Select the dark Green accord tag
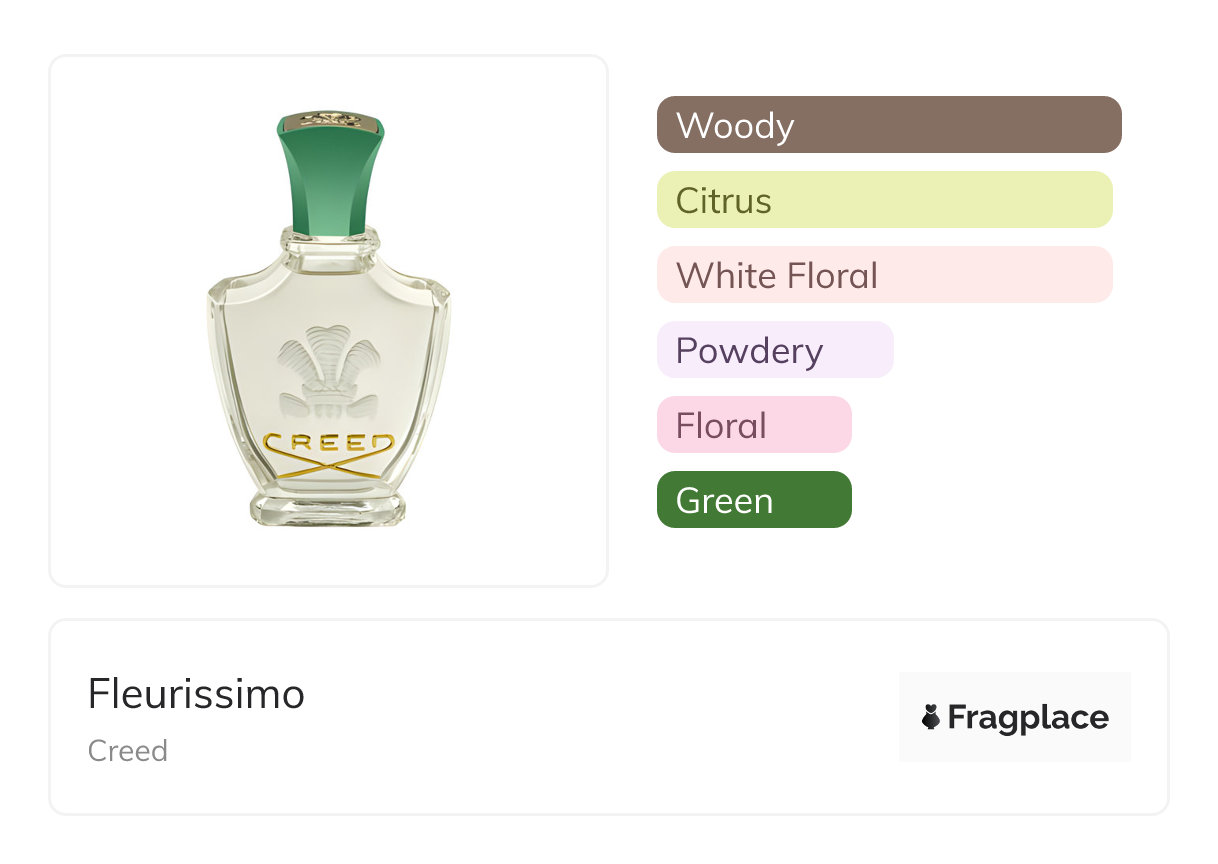The width and height of the screenshot is (1218, 864). click(x=753, y=500)
